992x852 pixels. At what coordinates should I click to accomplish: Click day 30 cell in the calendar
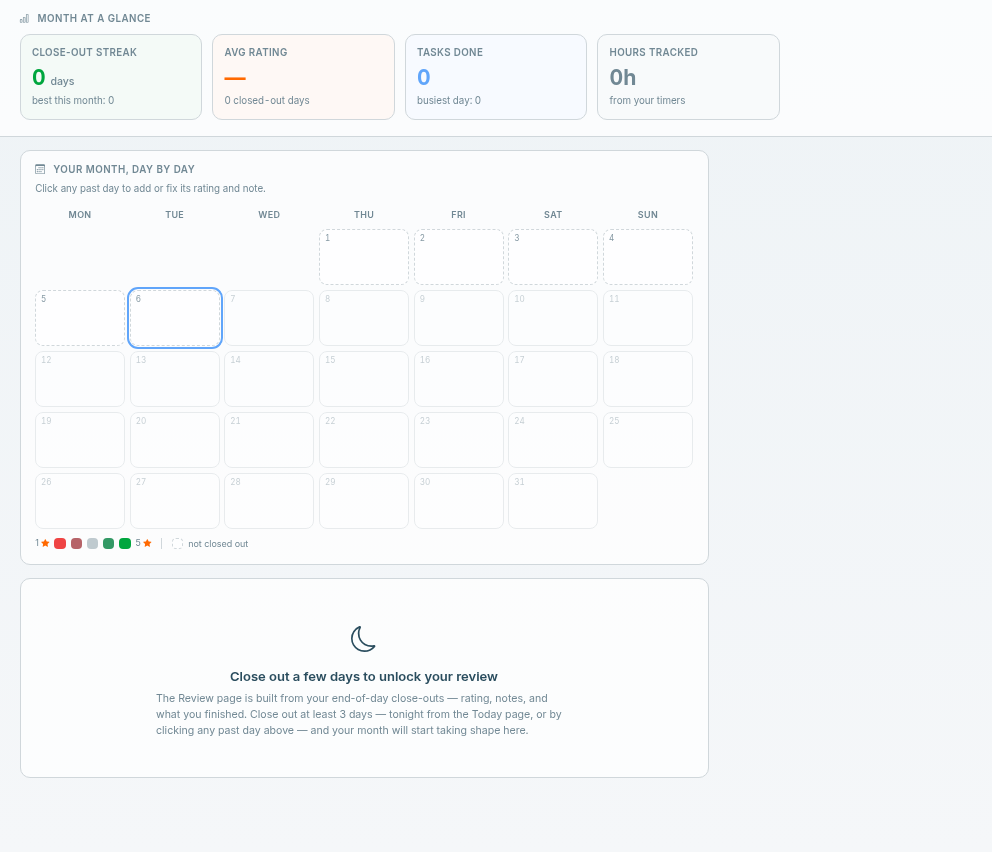click(459, 501)
